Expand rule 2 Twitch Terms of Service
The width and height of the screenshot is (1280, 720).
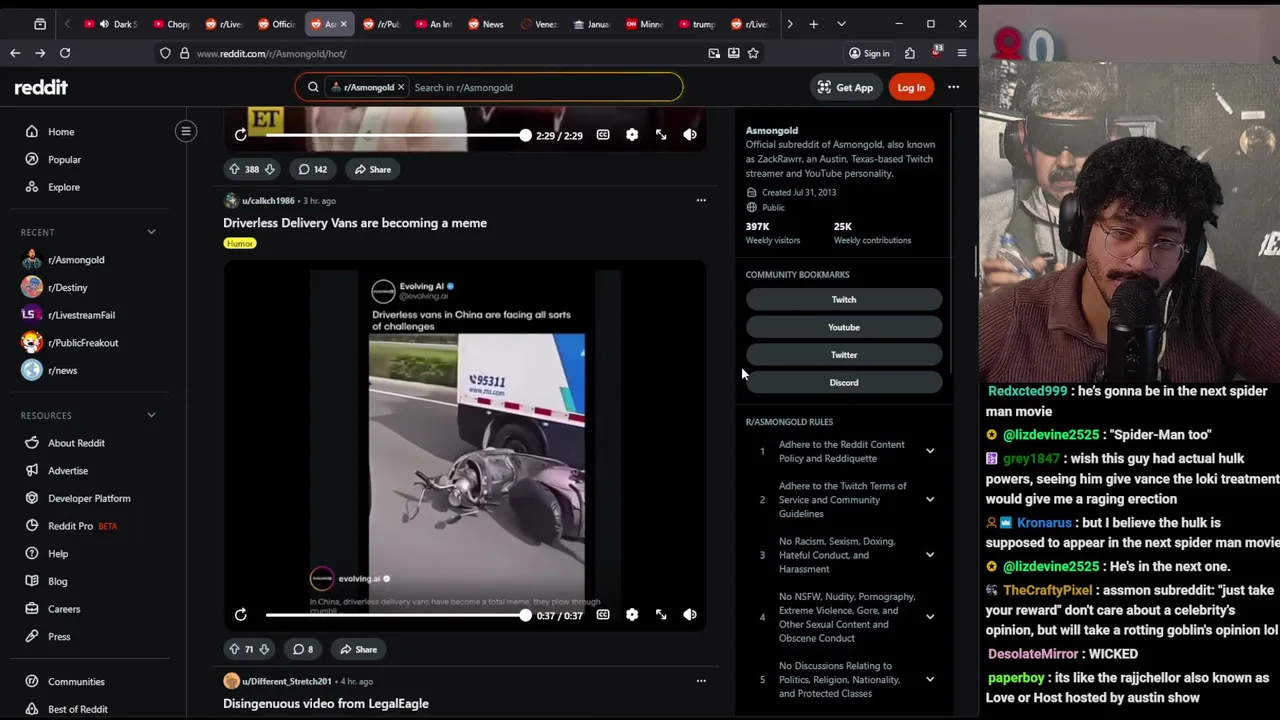click(930, 500)
